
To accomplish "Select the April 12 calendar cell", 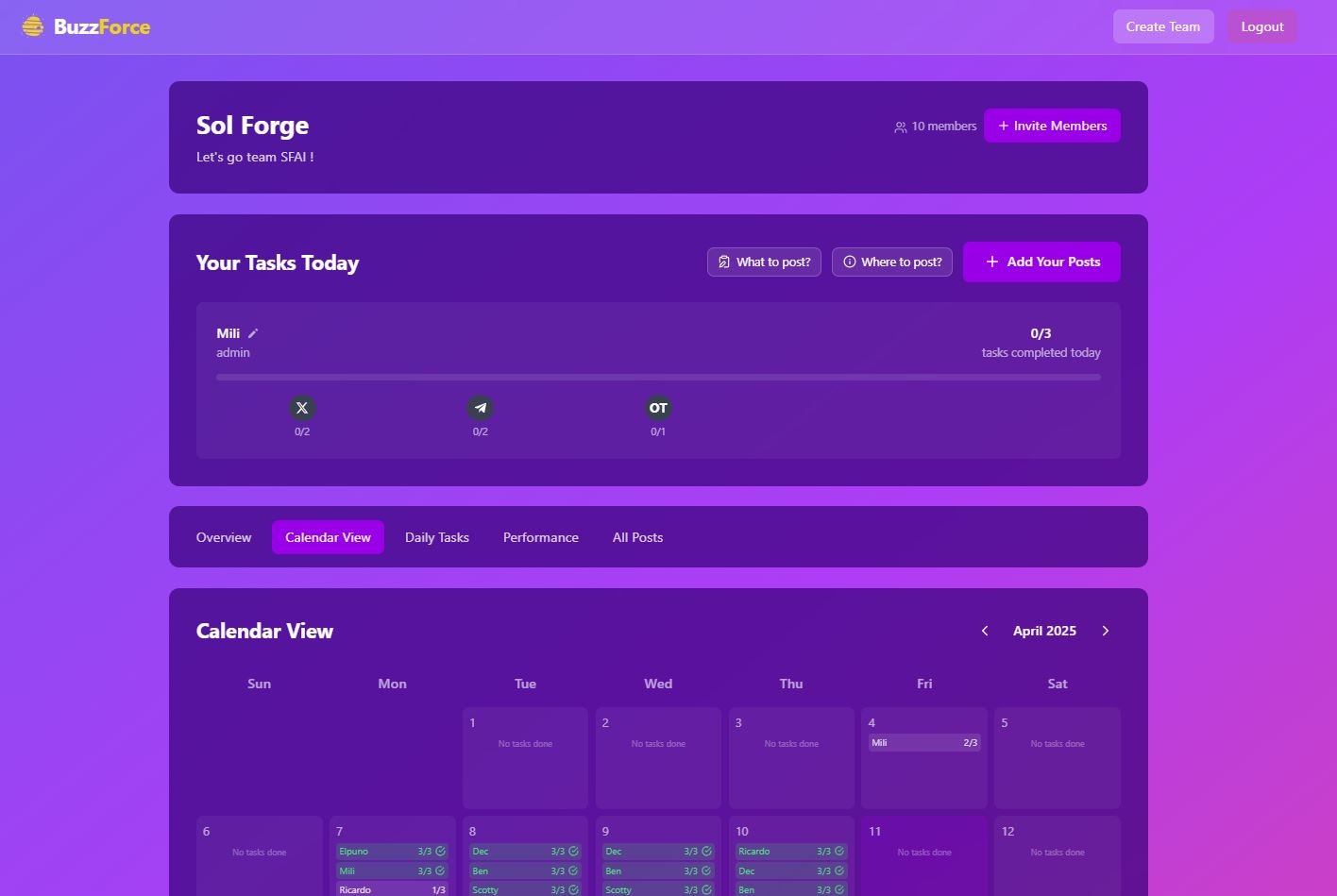I will (x=1058, y=856).
